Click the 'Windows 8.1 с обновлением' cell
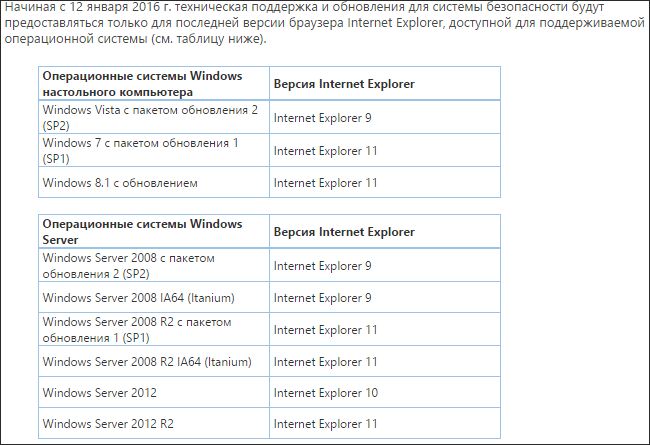This screenshot has height=445, width=650. coord(121,183)
